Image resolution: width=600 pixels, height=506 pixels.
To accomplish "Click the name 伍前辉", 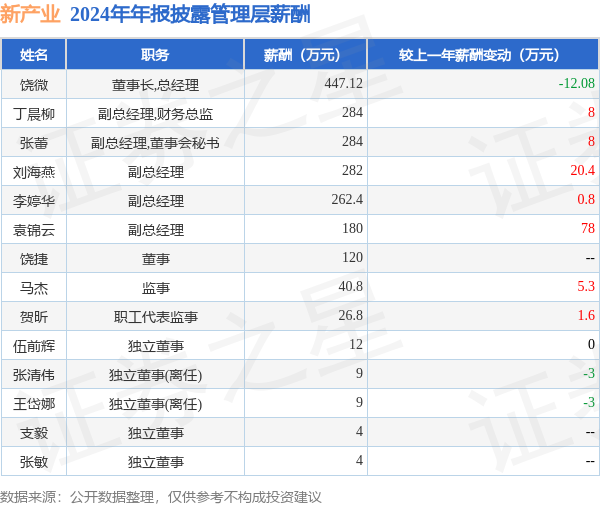I will 34,346.
